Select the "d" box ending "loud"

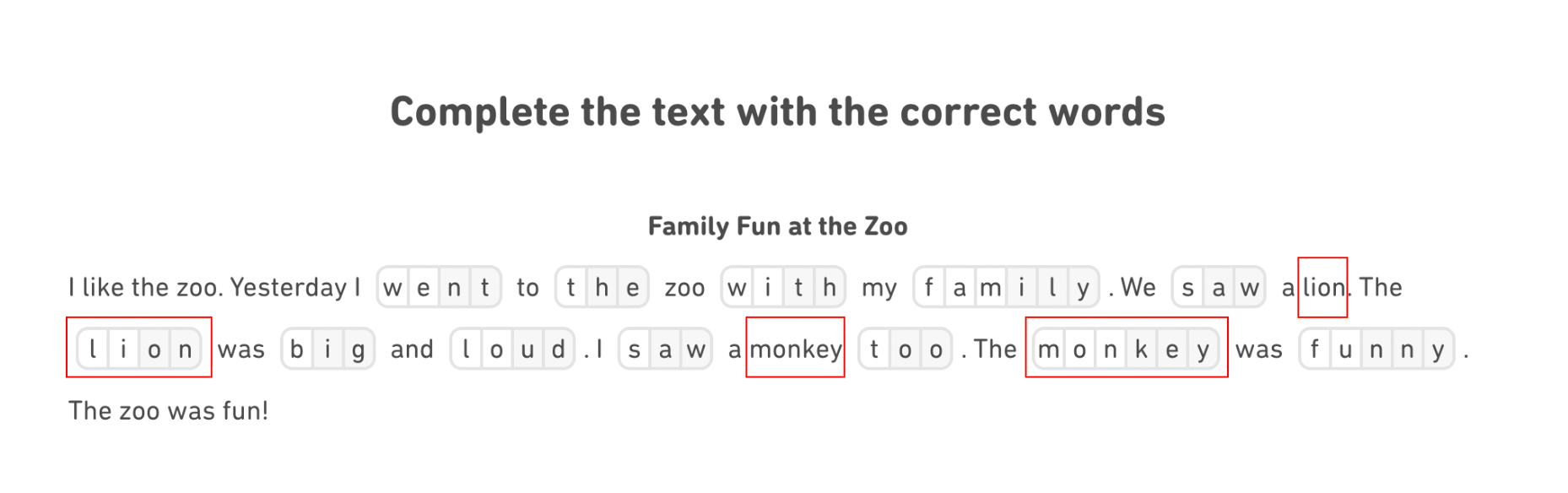point(559,349)
